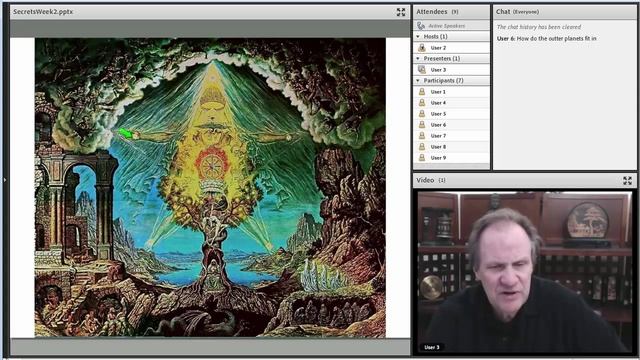Expand the collapsed left side panel arrow
Image resolution: width=640 pixels, height=360 pixels.
[4, 179]
